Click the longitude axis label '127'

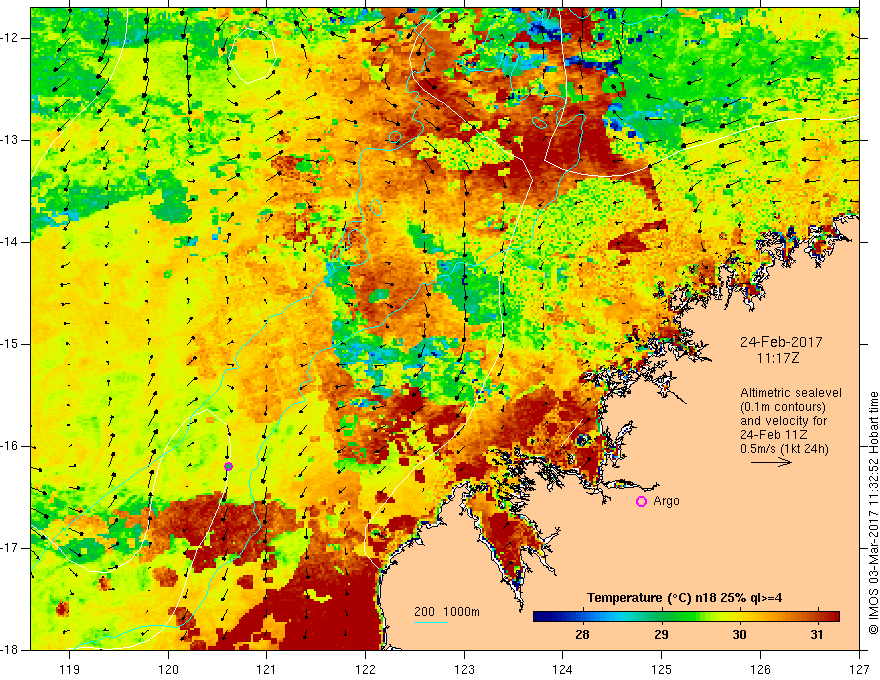[x=859, y=669]
